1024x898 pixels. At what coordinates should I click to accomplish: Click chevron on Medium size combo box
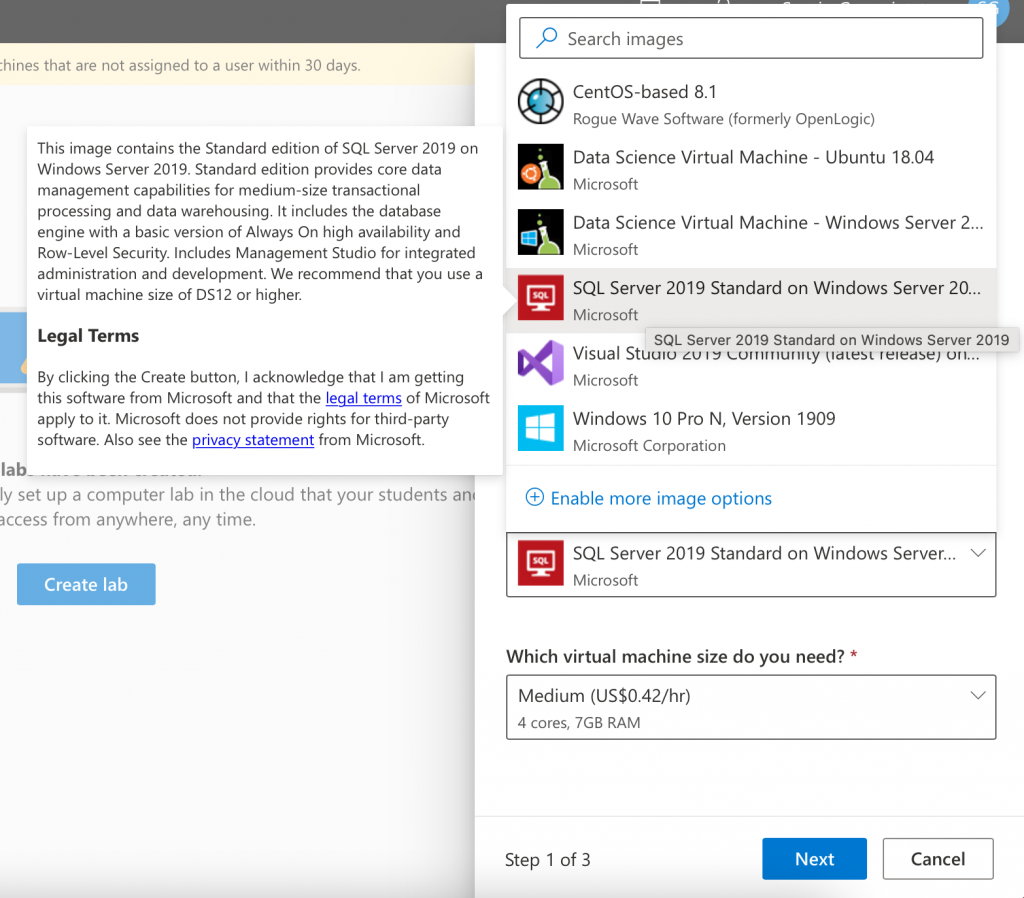pyautogui.click(x=977, y=696)
